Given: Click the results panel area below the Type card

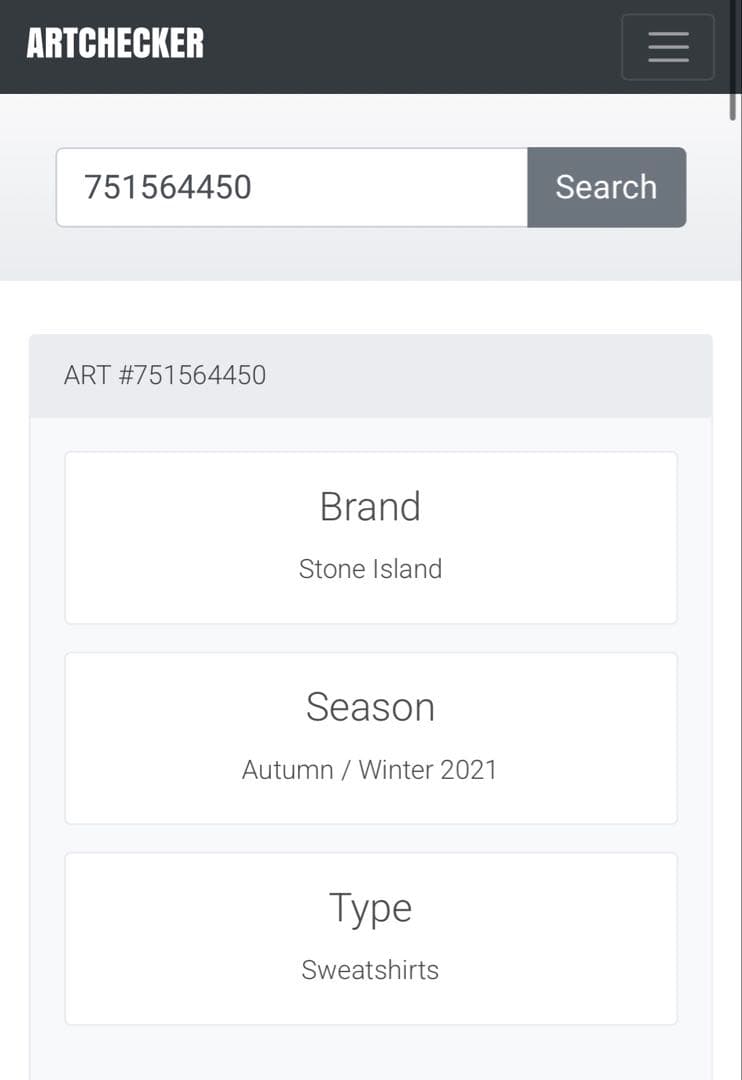Looking at the screenshot, I should click(370, 1052).
